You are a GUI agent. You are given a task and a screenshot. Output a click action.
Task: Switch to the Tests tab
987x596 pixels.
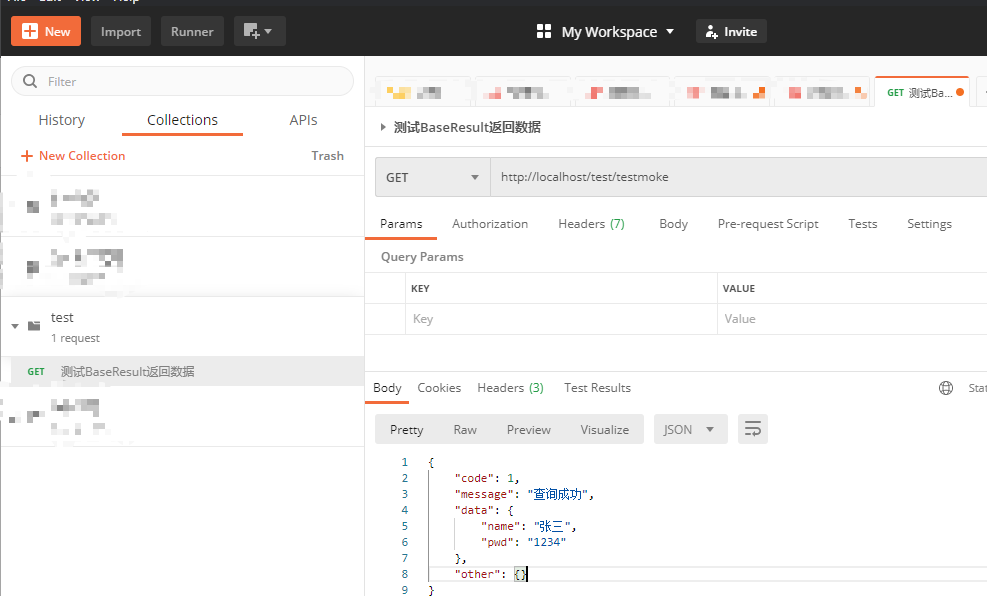862,223
